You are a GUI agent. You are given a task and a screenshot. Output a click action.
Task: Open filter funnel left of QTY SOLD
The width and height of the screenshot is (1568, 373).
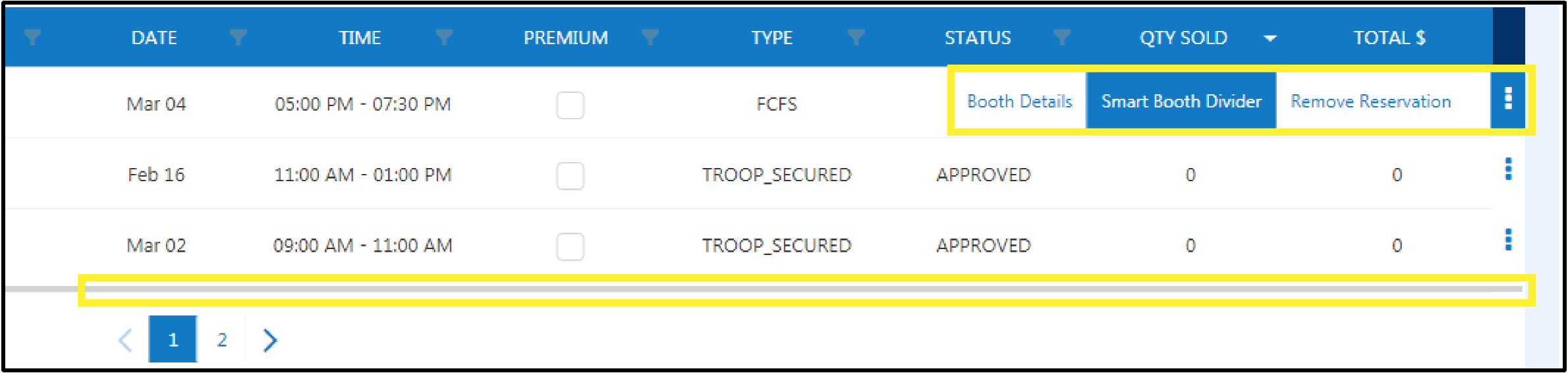[x=1062, y=38]
